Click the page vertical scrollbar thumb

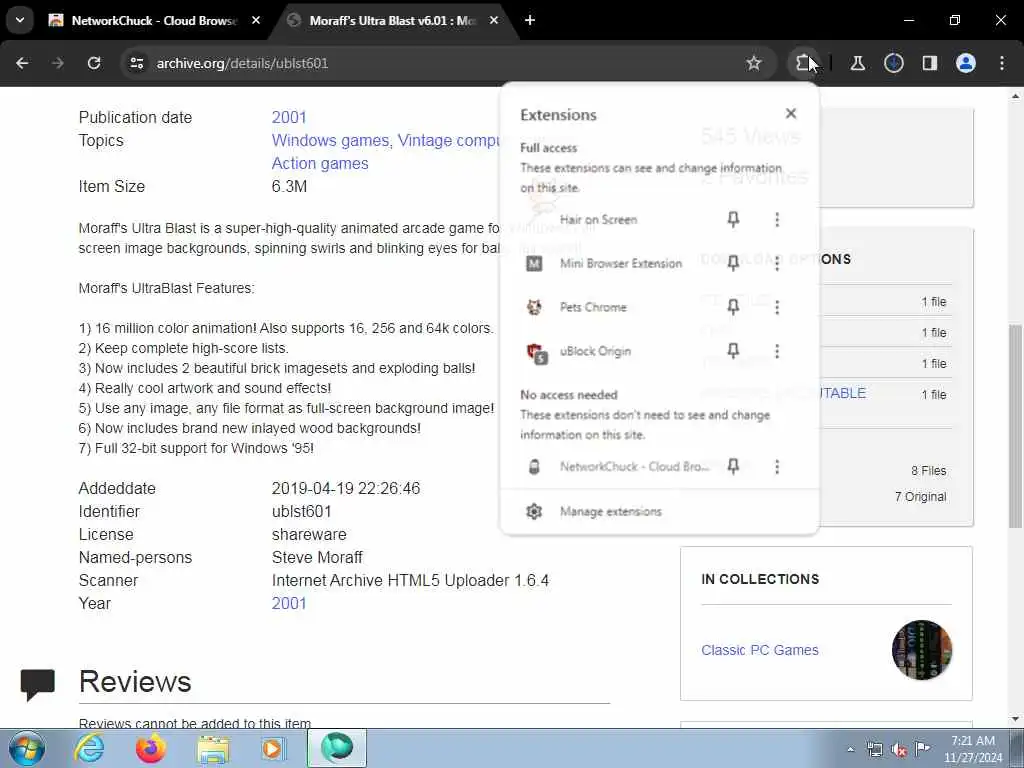click(1016, 426)
